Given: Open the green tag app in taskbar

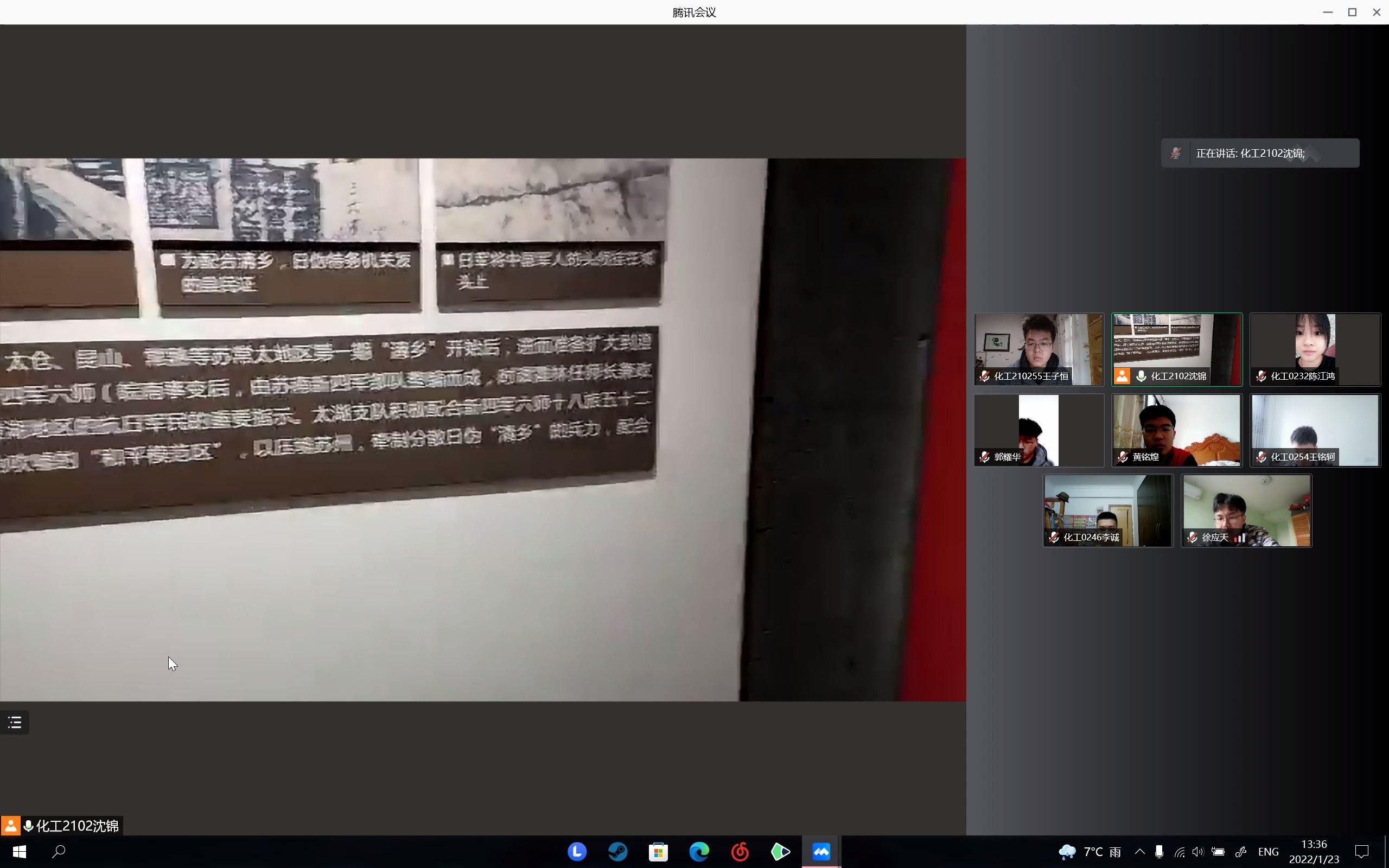Looking at the screenshot, I should 781,851.
